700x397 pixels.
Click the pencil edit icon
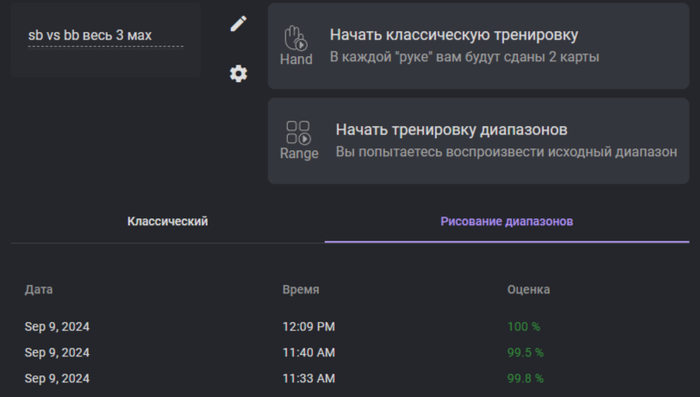pyautogui.click(x=238, y=24)
